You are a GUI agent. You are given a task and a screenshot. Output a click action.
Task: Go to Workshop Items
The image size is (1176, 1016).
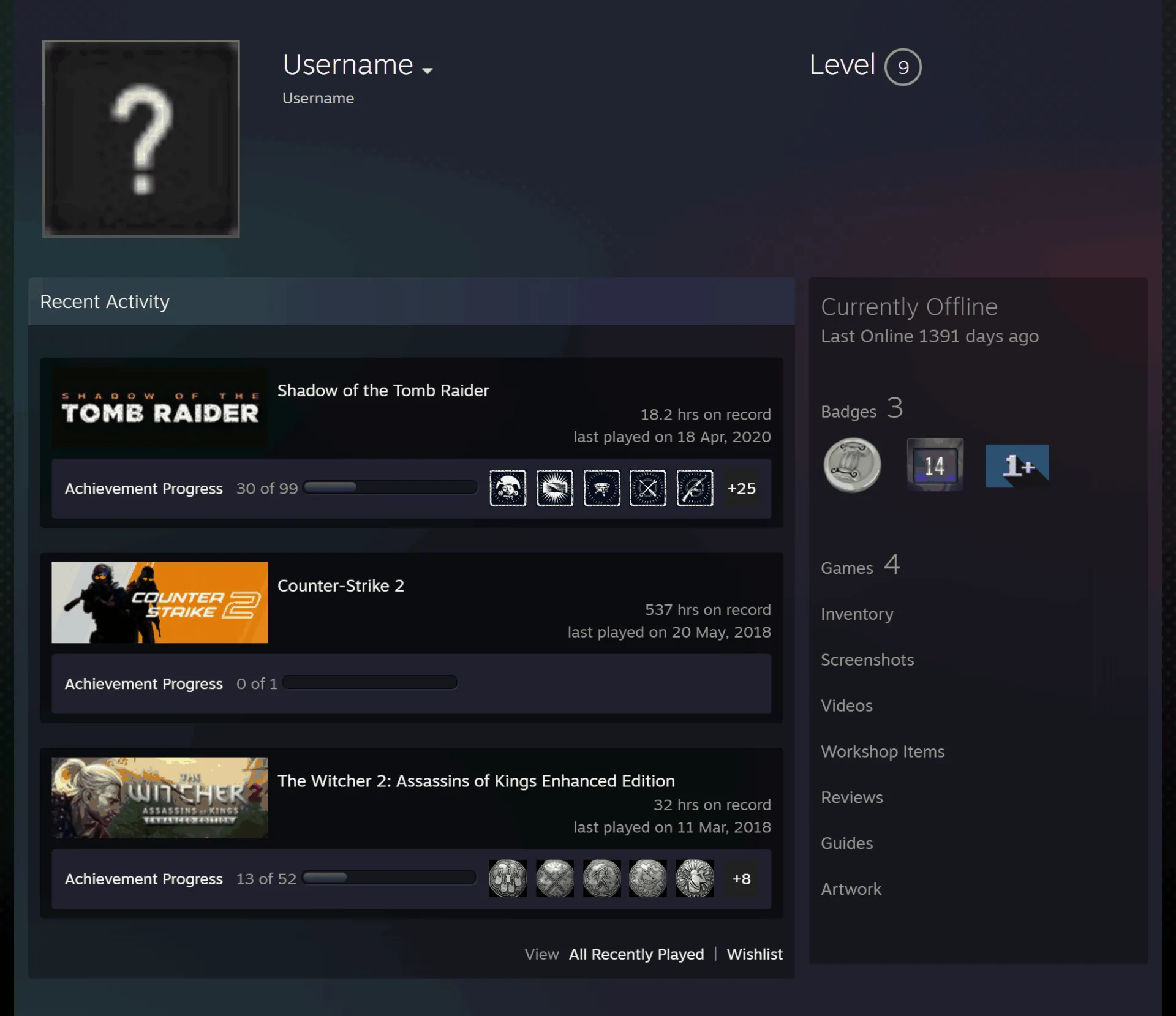click(883, 751)
